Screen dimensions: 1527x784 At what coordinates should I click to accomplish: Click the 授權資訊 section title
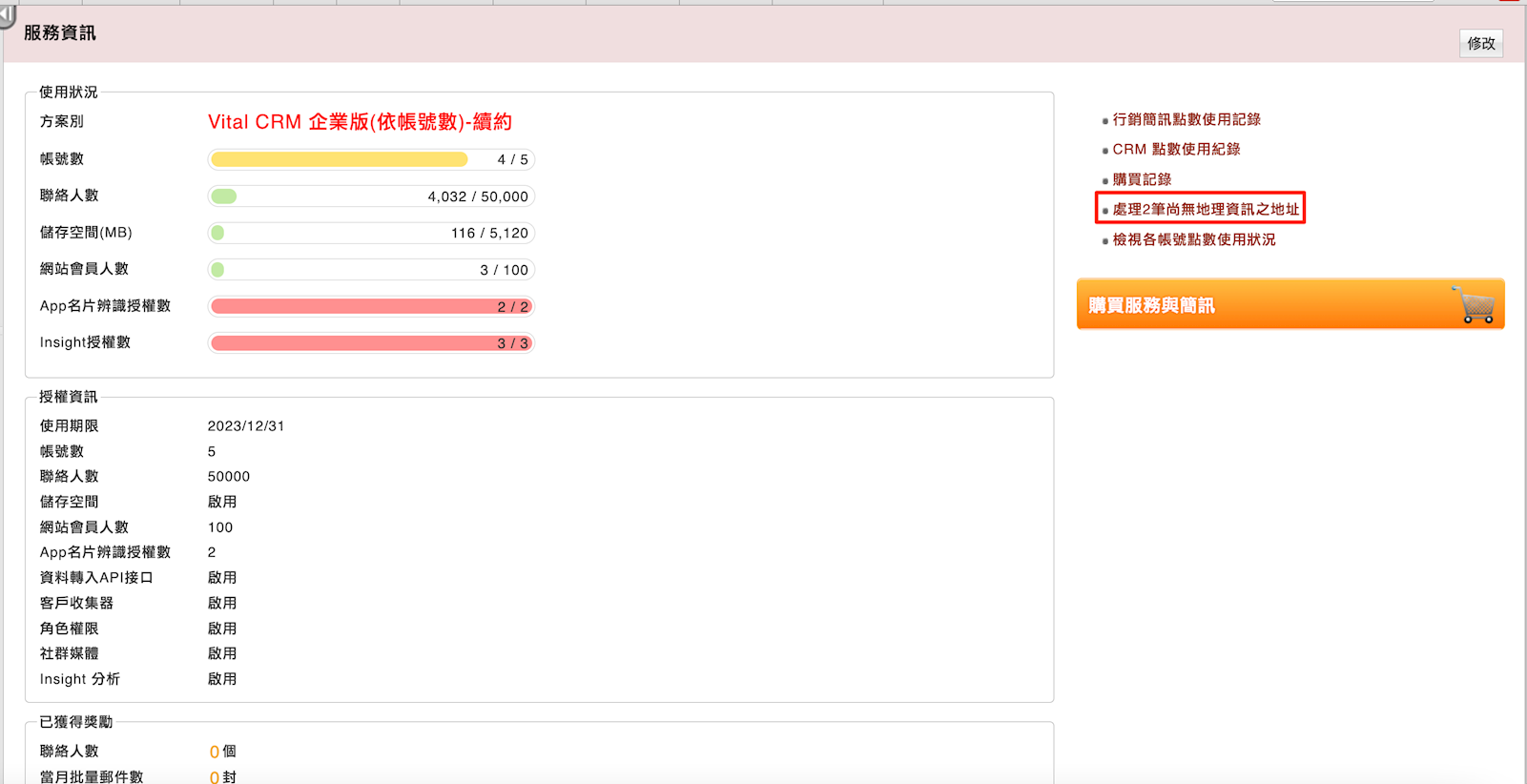68,397
